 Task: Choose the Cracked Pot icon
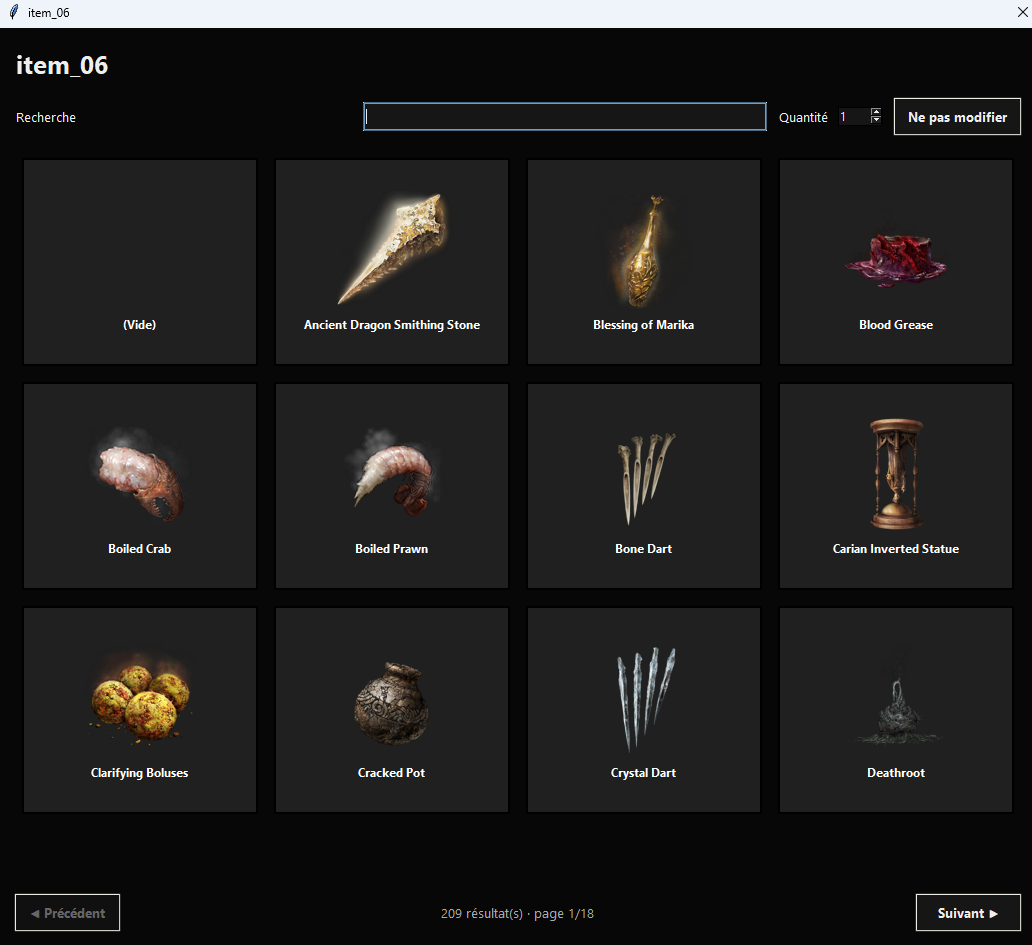coord(392,703)
